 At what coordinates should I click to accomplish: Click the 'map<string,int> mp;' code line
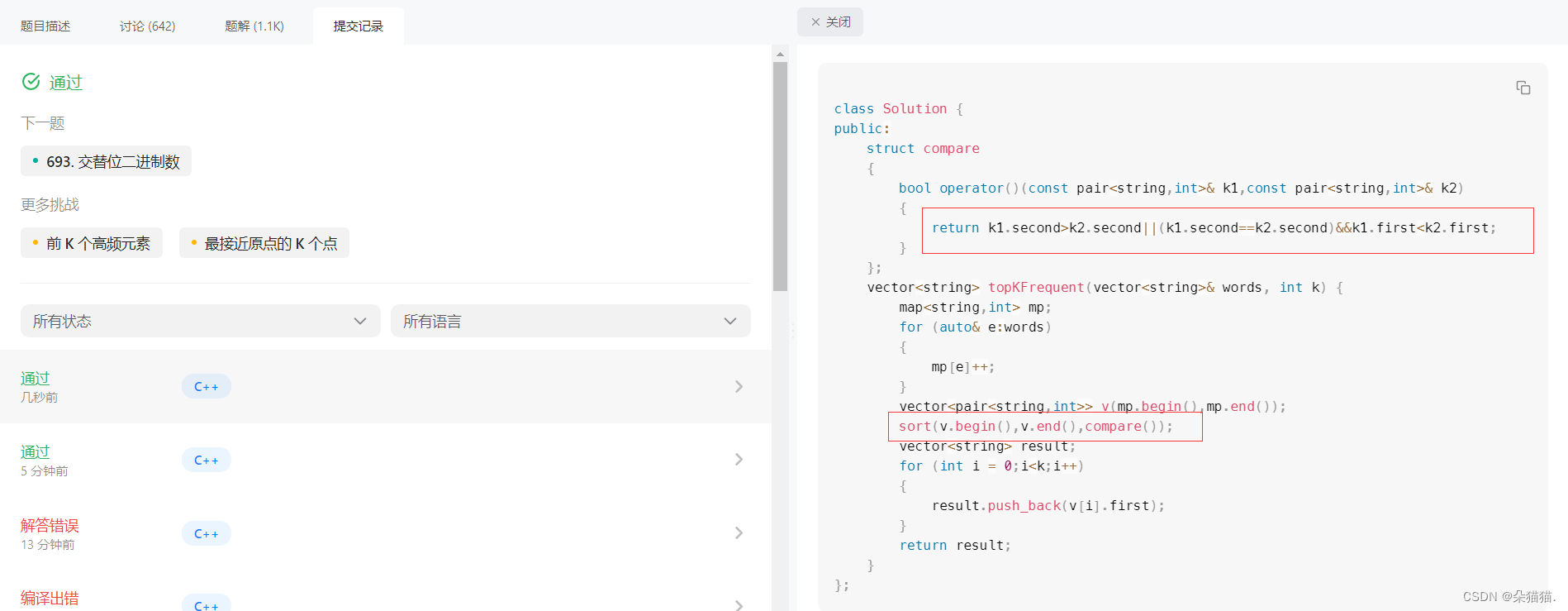(975, 308)
